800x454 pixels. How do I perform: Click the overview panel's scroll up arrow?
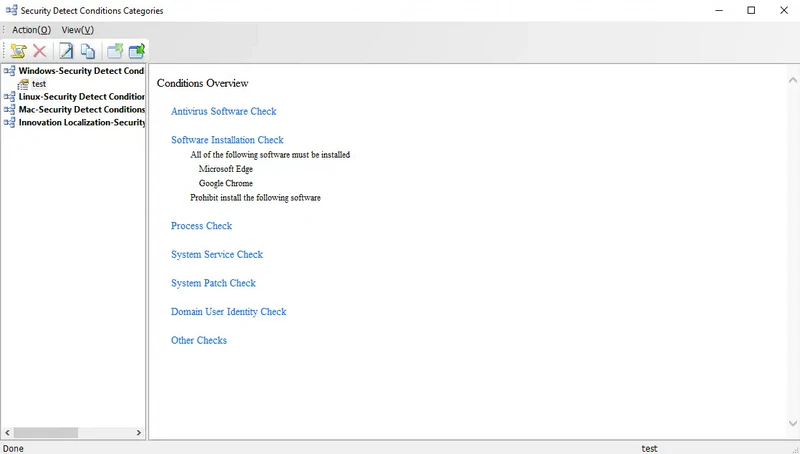tap(792, 80)
